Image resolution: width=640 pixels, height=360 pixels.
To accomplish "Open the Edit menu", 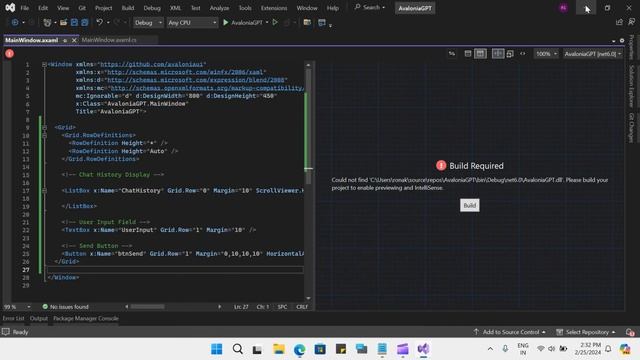I will pos(43,8).
